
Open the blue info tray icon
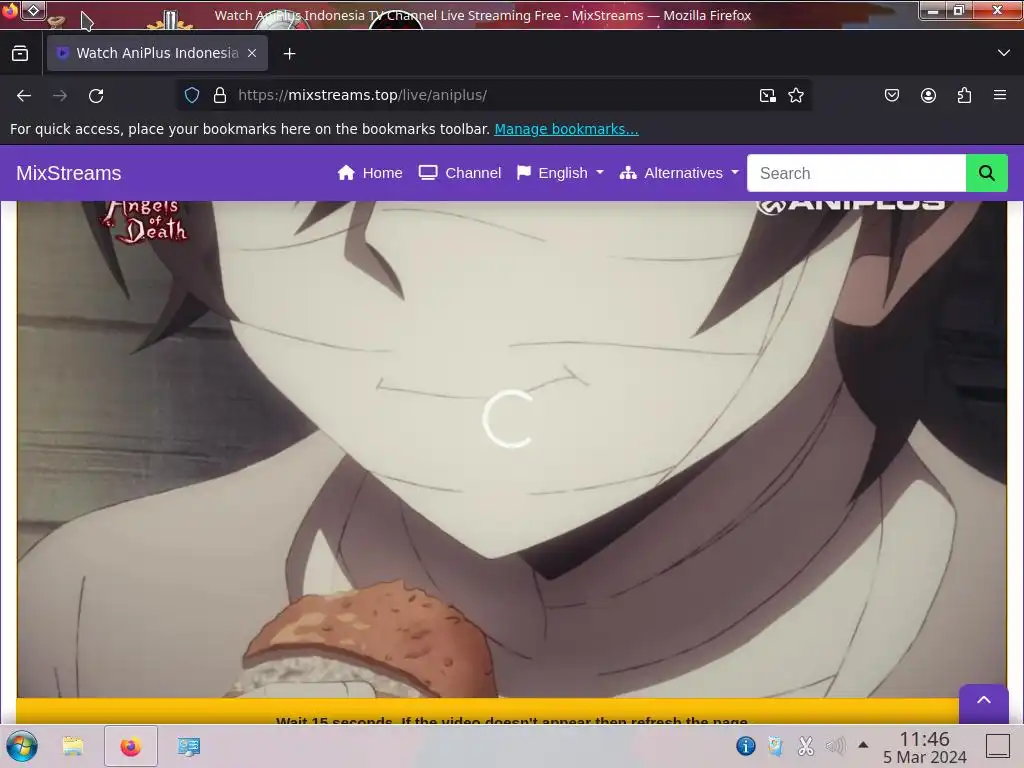(x=745, y=745)
